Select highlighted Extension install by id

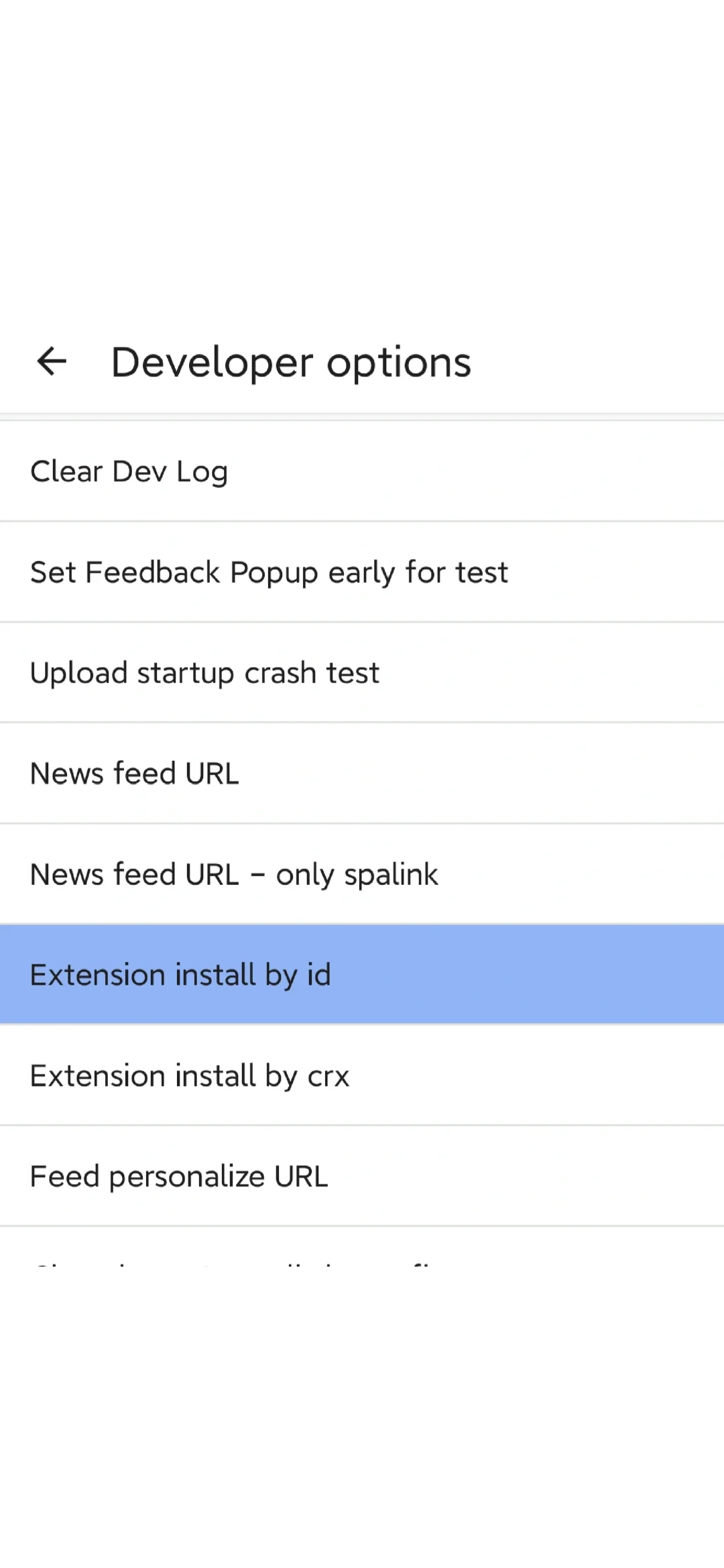(362, 975)
